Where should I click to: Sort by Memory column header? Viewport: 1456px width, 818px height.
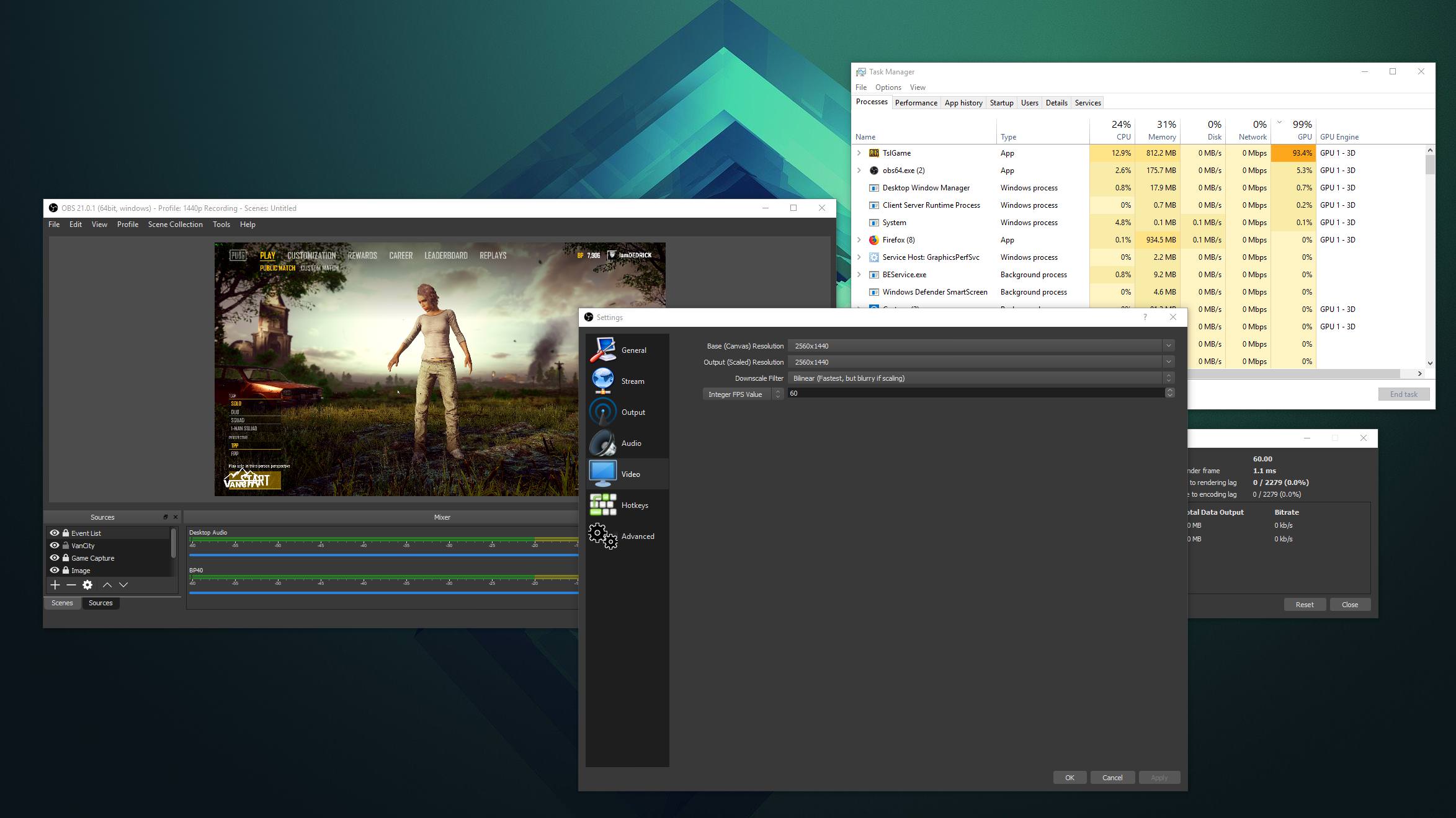(x=1158, y=130)
